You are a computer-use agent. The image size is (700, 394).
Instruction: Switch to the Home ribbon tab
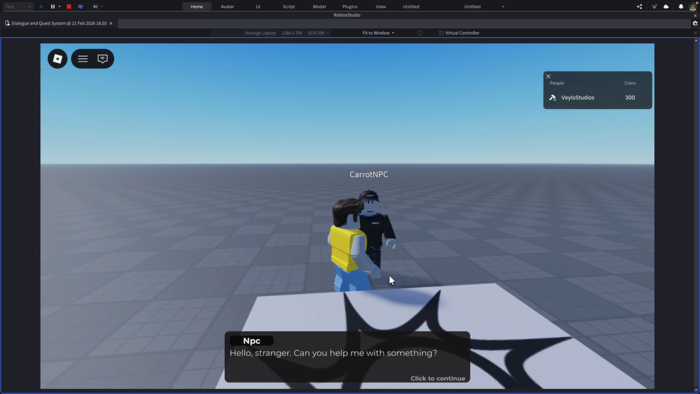tap(196, 7)
